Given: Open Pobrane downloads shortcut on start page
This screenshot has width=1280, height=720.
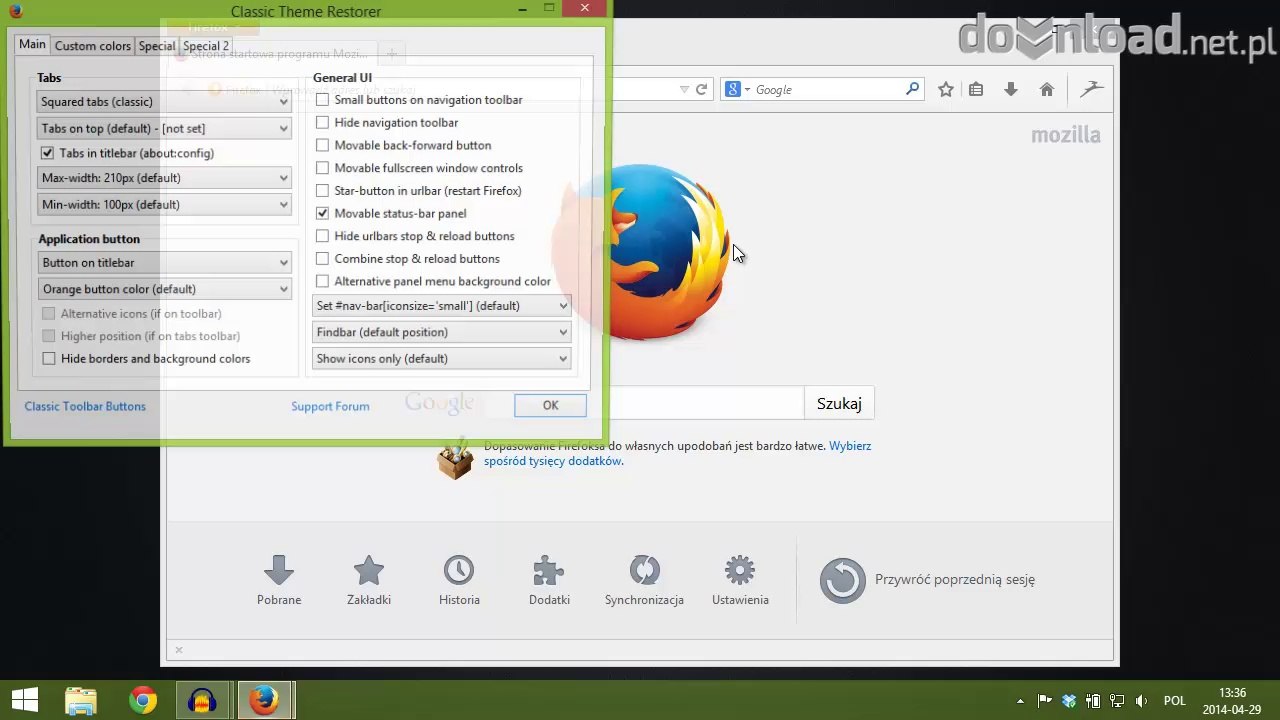Looking at the screenshot, I should click(x=279, y=580).
